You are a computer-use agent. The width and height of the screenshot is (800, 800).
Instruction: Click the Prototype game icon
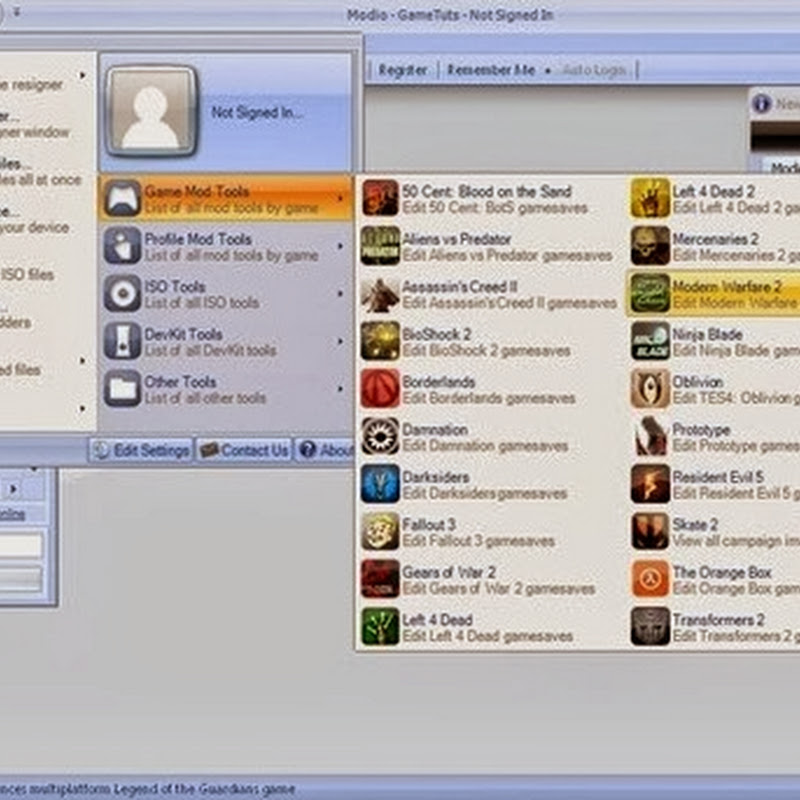[x=650, y=436]
